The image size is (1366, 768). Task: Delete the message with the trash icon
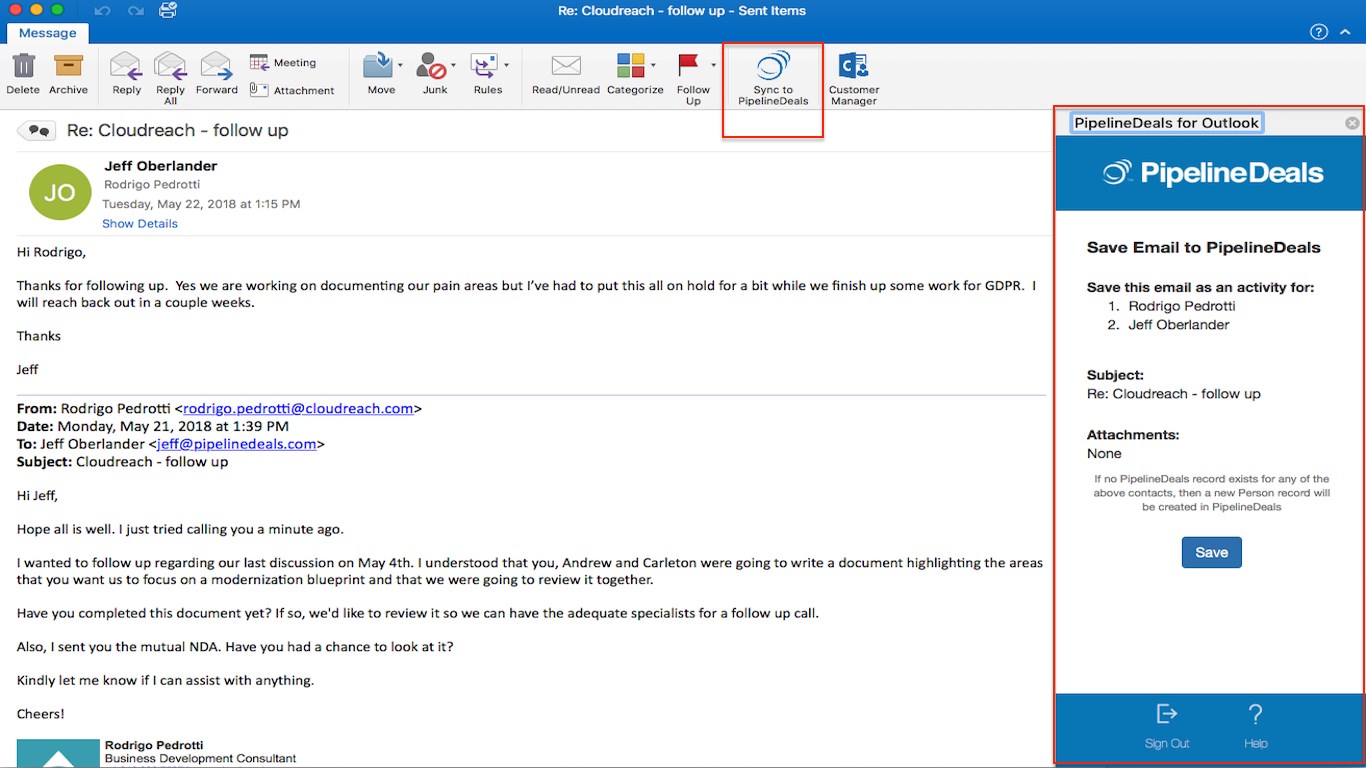point(23,74)
